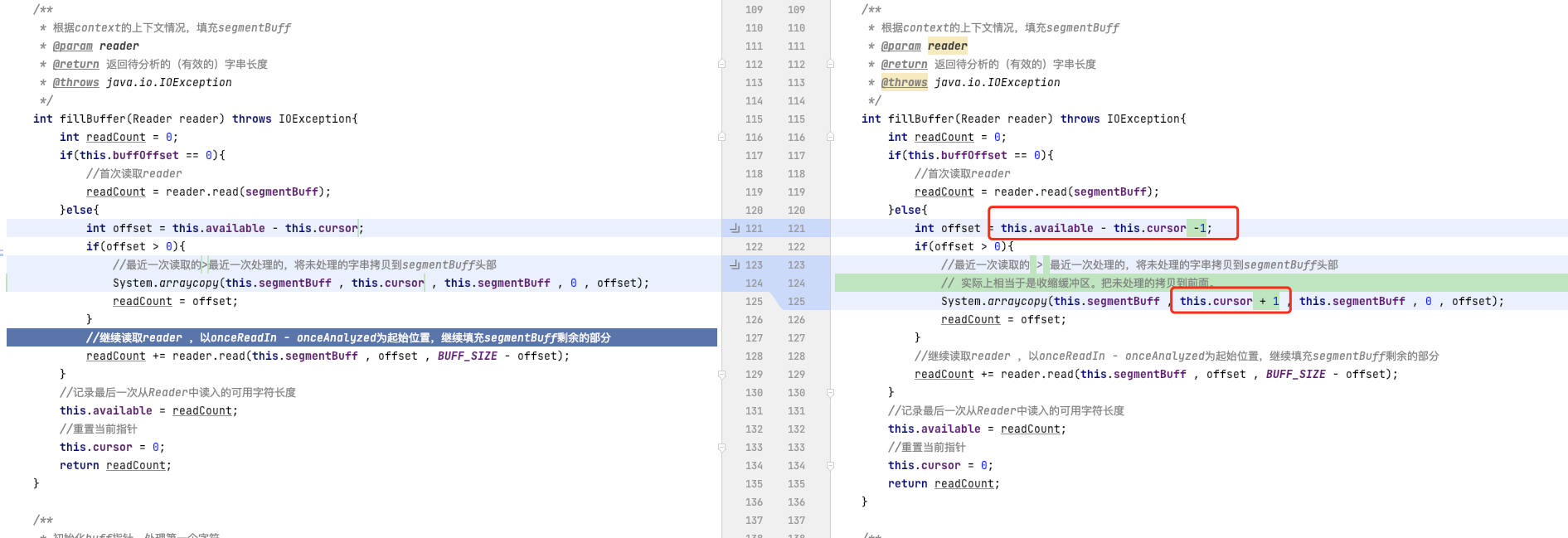Image resolution: width=1568 pixels, height=538 pixels.
Task: Click line number 137 in right number column
Action: point(796,520)
